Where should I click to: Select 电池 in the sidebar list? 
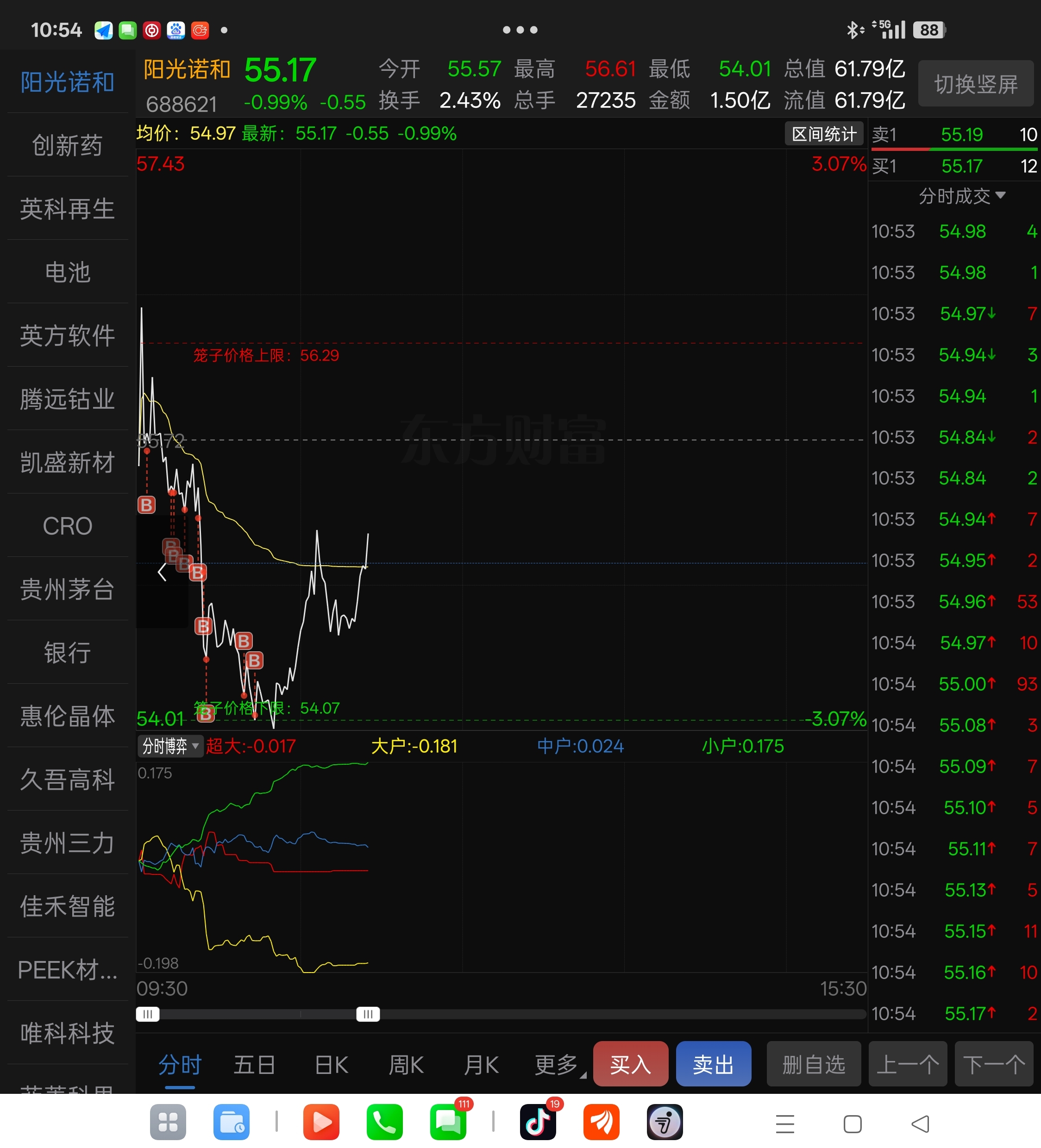pyautogui.click(x=68, y=272)
